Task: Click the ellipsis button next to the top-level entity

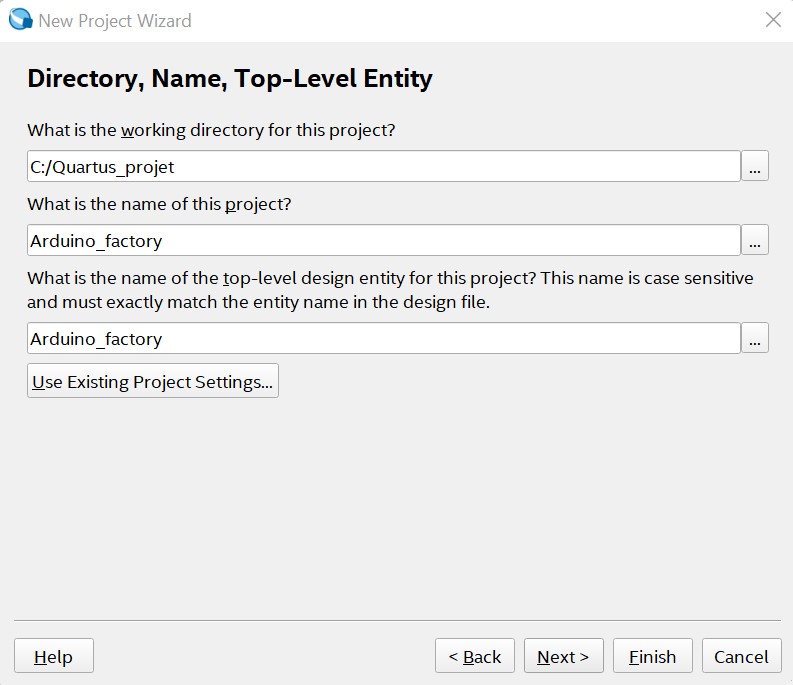Action: [755, 339]
